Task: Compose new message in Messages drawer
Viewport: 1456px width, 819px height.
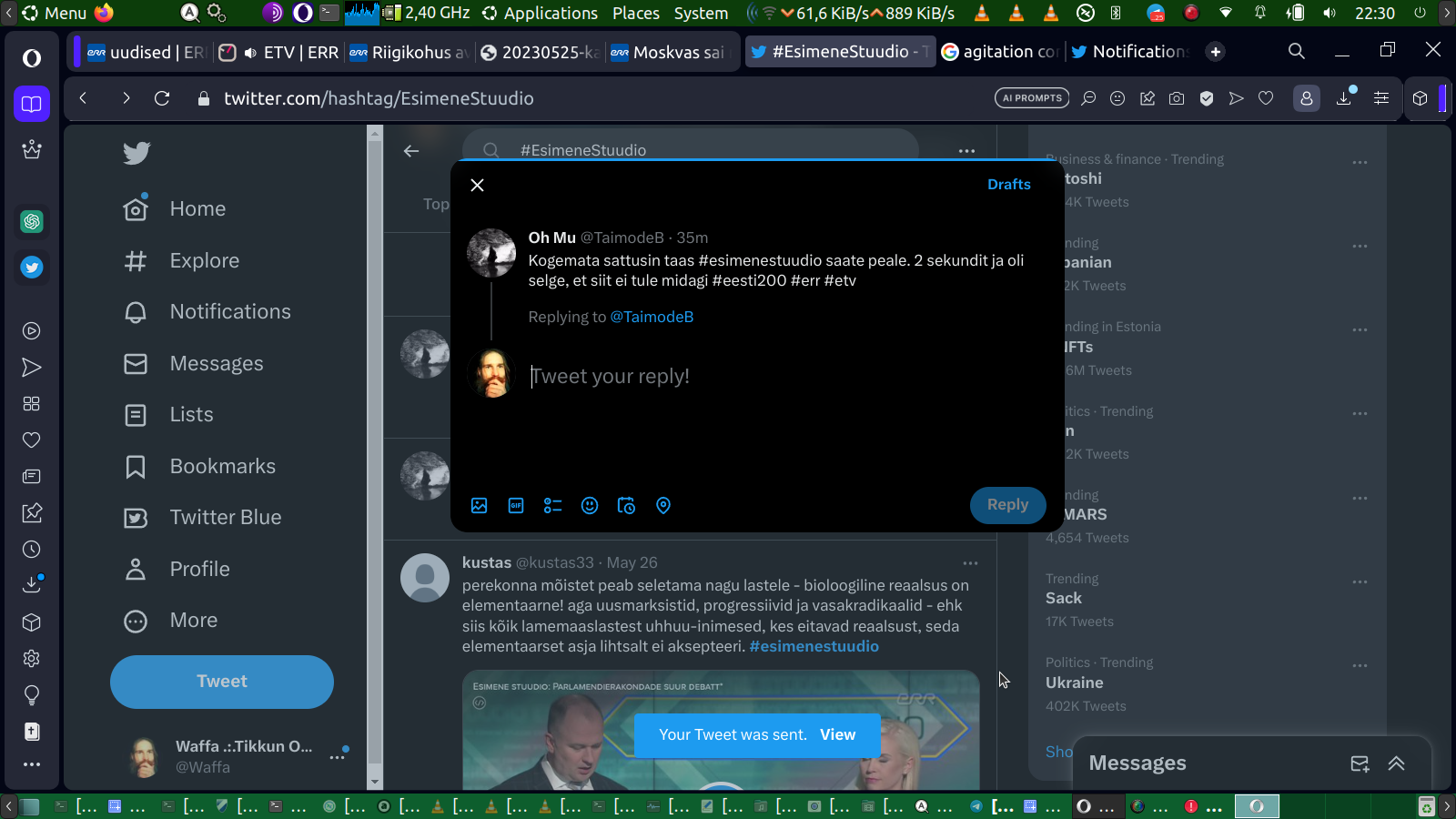Action: pos(1360,763)
